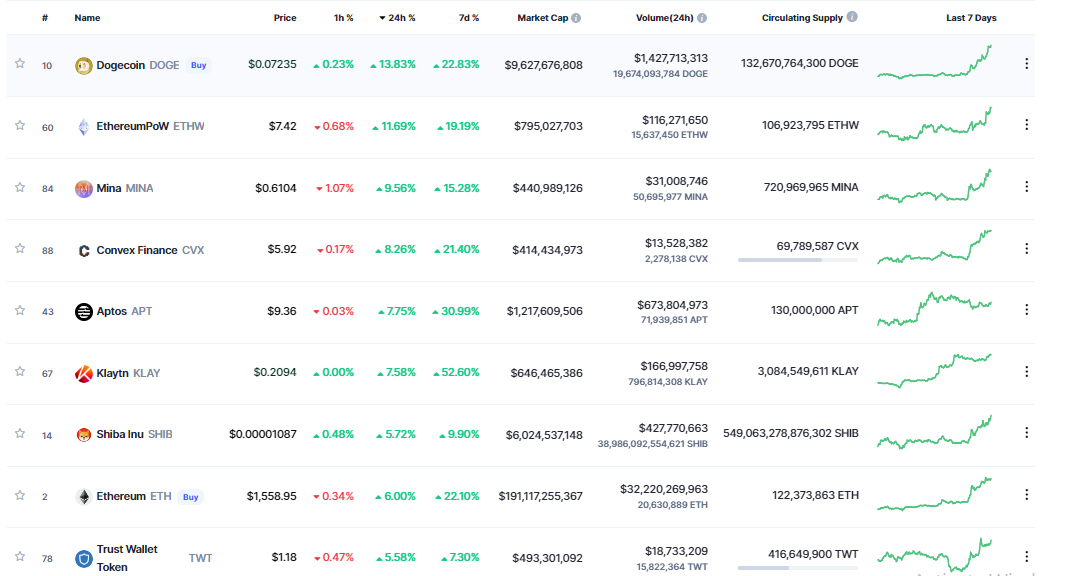1066x576 pixels.
Task: Expand the options menu for Shiba Inu
Action: [1026, 433]
